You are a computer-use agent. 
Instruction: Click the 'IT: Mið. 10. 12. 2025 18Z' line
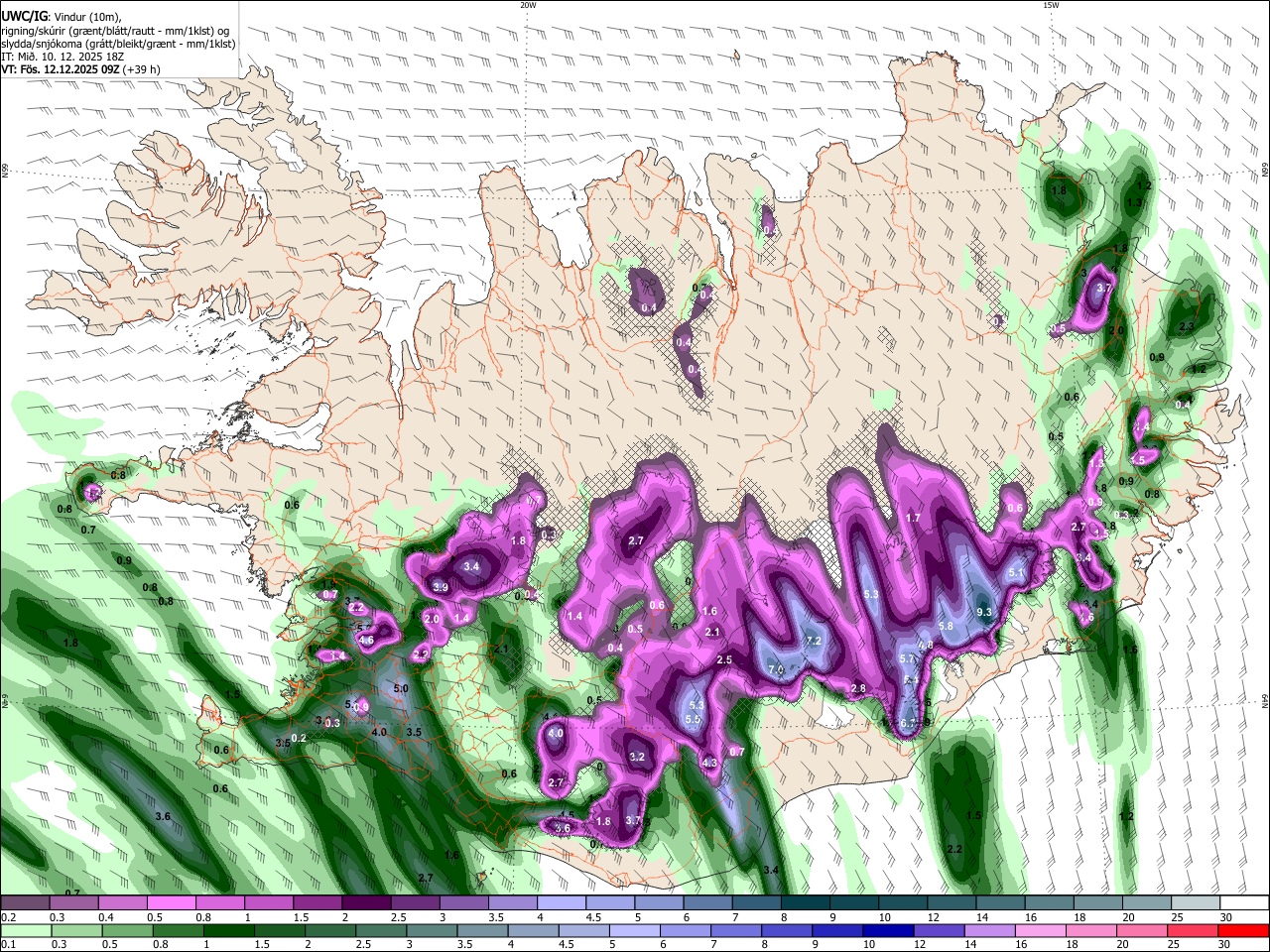click(63, 57)
